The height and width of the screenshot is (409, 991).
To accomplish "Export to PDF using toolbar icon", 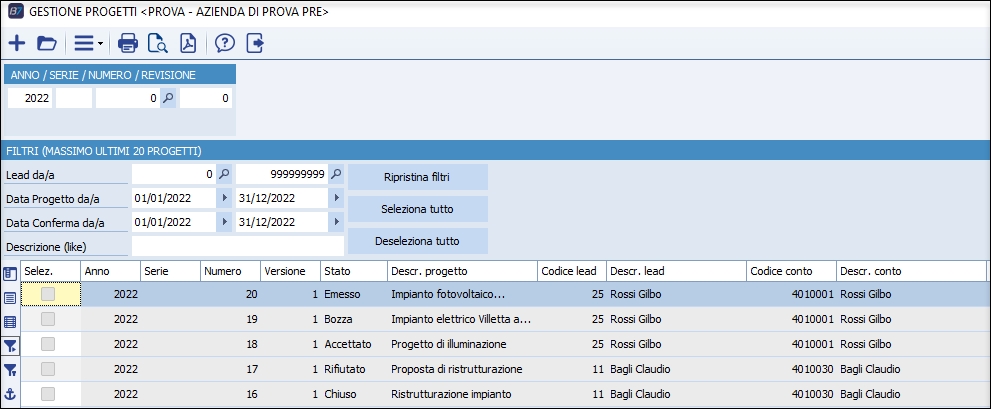I will [187, 43].
